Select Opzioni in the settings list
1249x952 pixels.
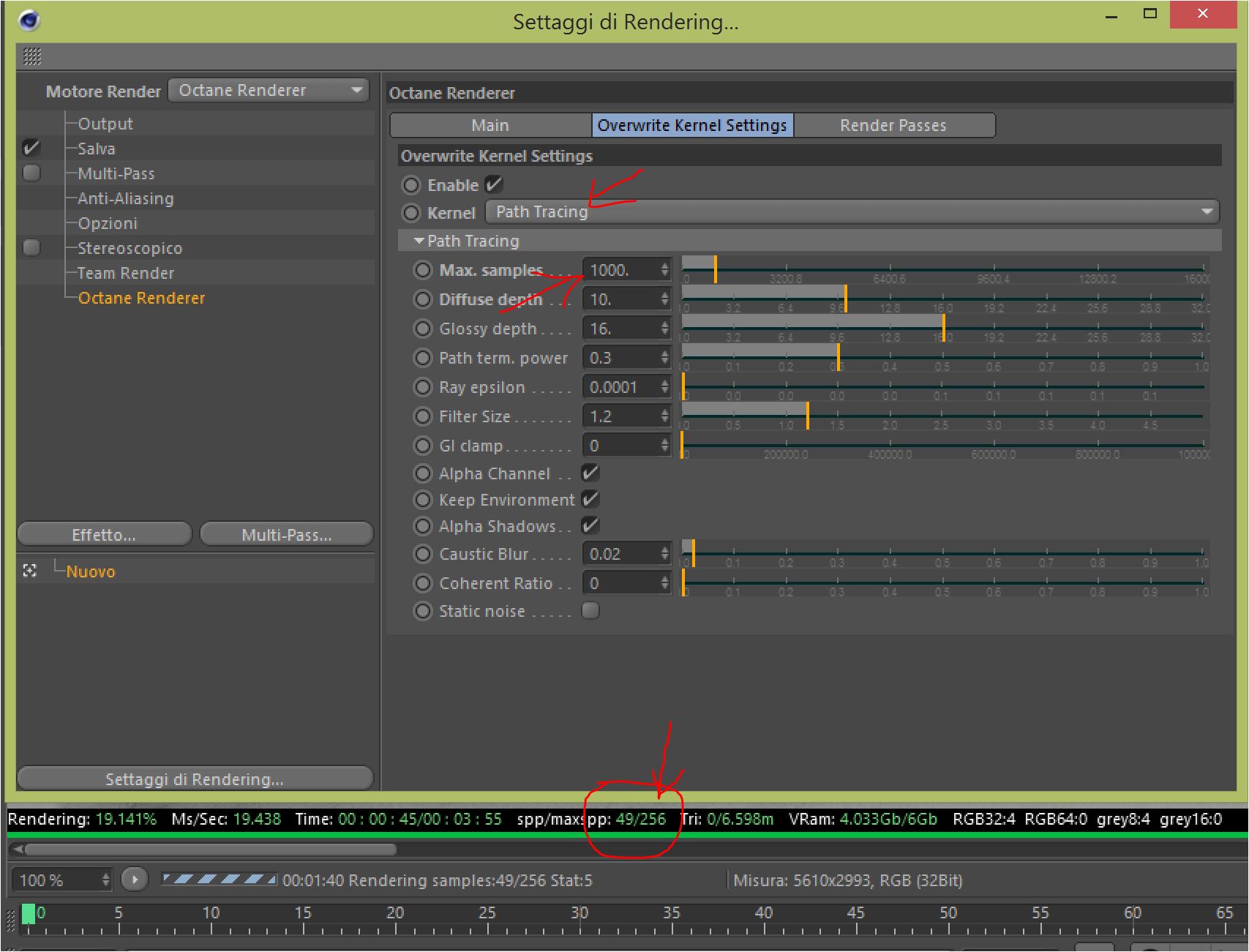(x=108, y=223)
